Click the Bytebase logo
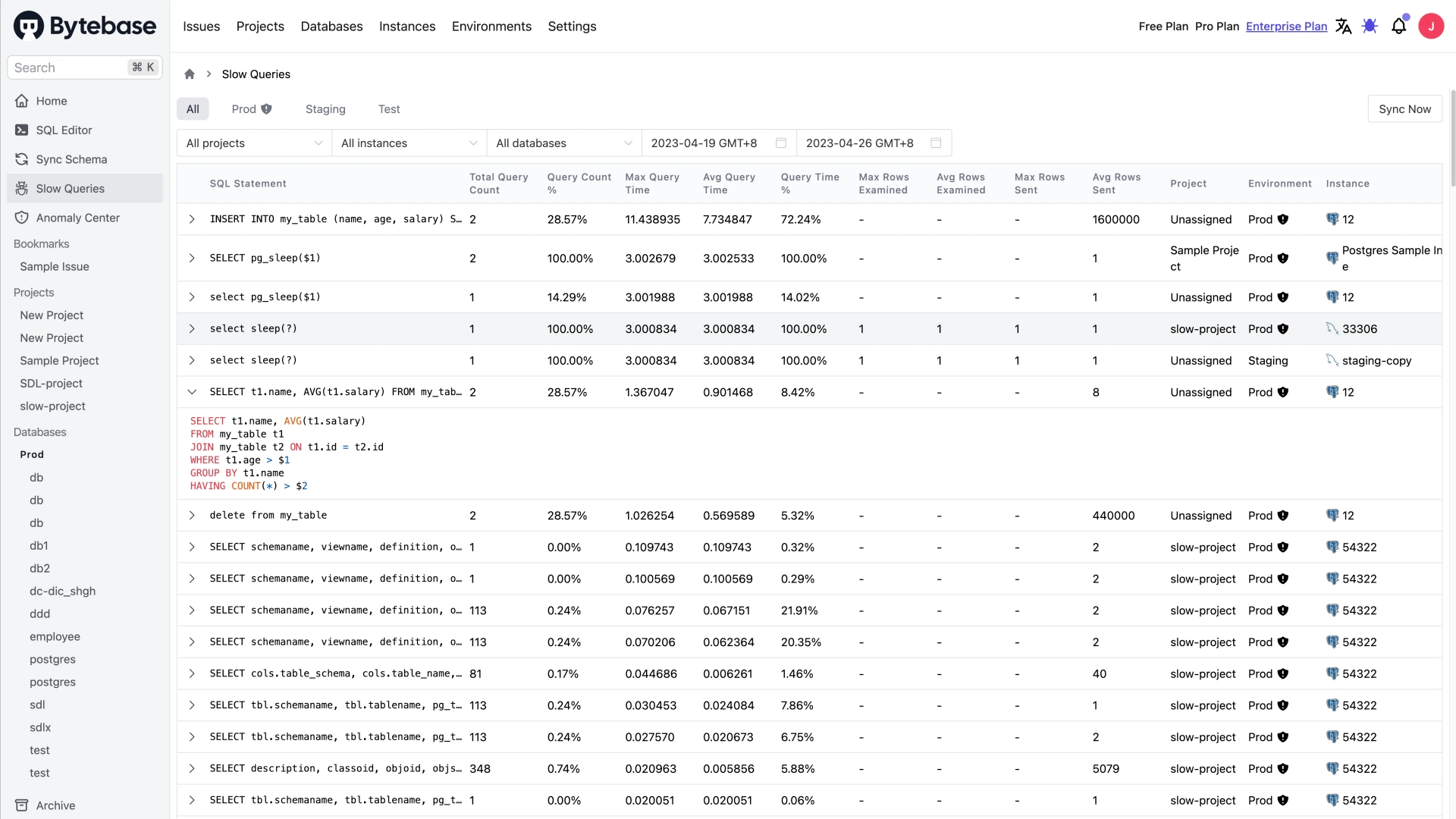Image resolution: width=1456 pixels, height=819 pixels. pos(85,26)
